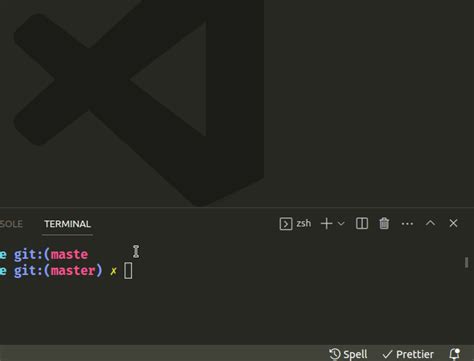Split the terminal pane
The height and width of the screenshot is (361, 474).
pyautogui.click(x=362, y=223)
